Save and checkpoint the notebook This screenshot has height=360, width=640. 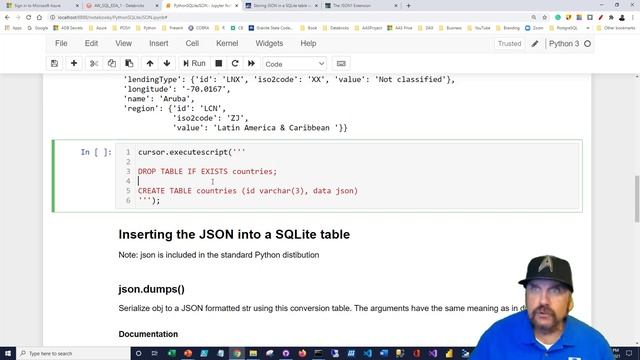(54, 64)
